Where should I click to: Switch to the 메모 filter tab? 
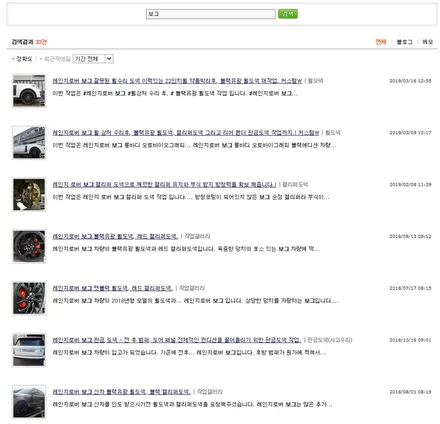click(428, 42)
